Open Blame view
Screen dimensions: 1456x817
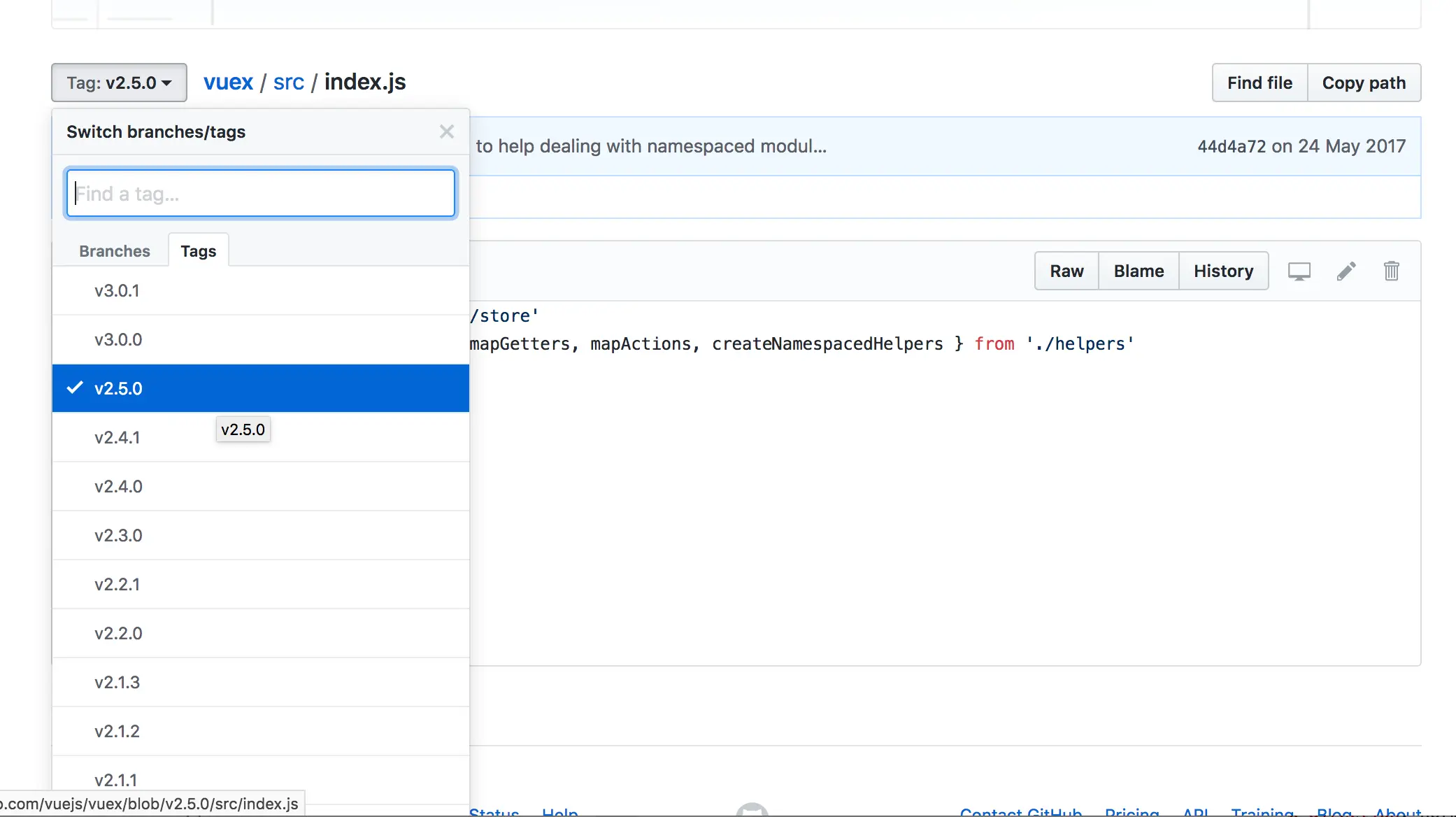pos(1139,271)
